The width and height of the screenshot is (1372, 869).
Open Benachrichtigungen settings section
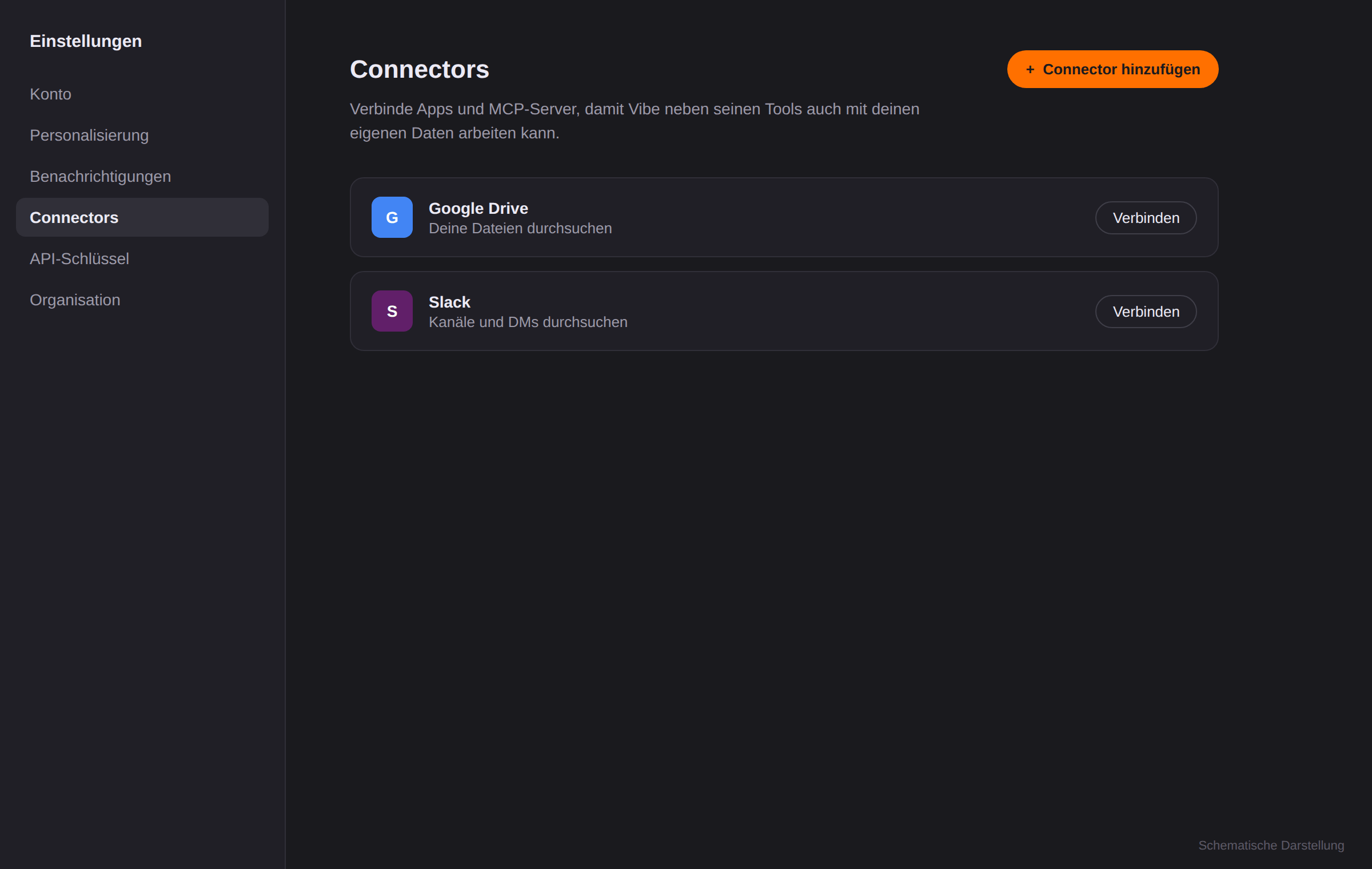(x=142, y=177)
